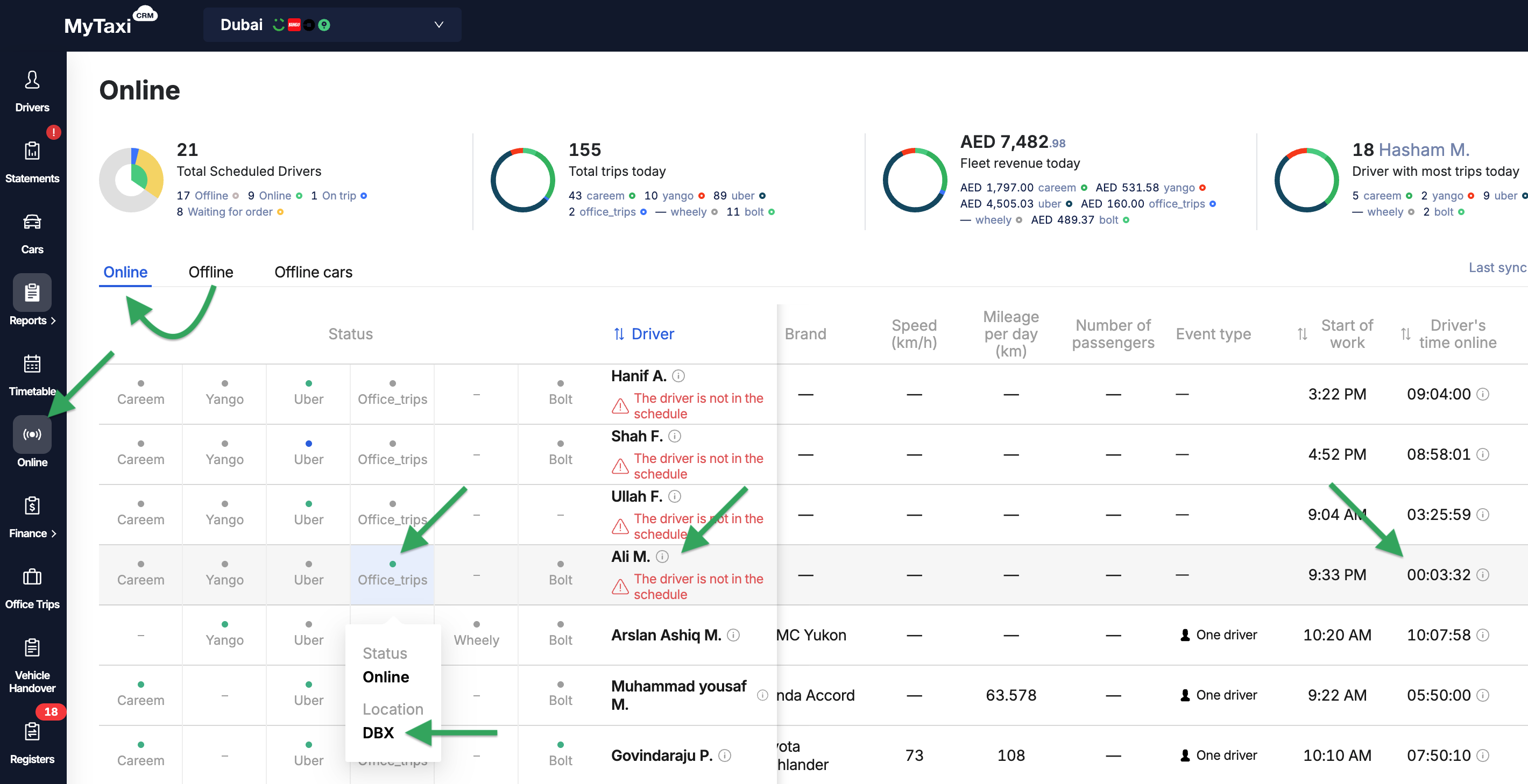
Task: Click info icon beside Ullah F.
Action: pos(675,496)
